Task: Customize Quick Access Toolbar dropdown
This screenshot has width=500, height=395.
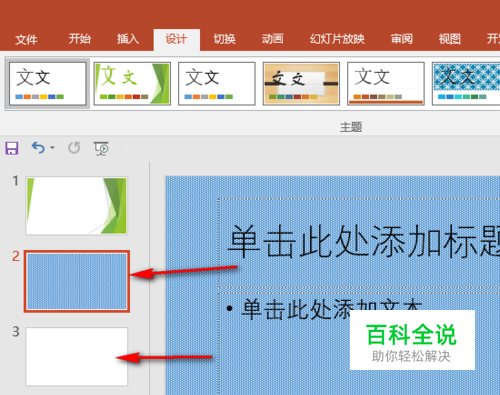Action: 127,148
